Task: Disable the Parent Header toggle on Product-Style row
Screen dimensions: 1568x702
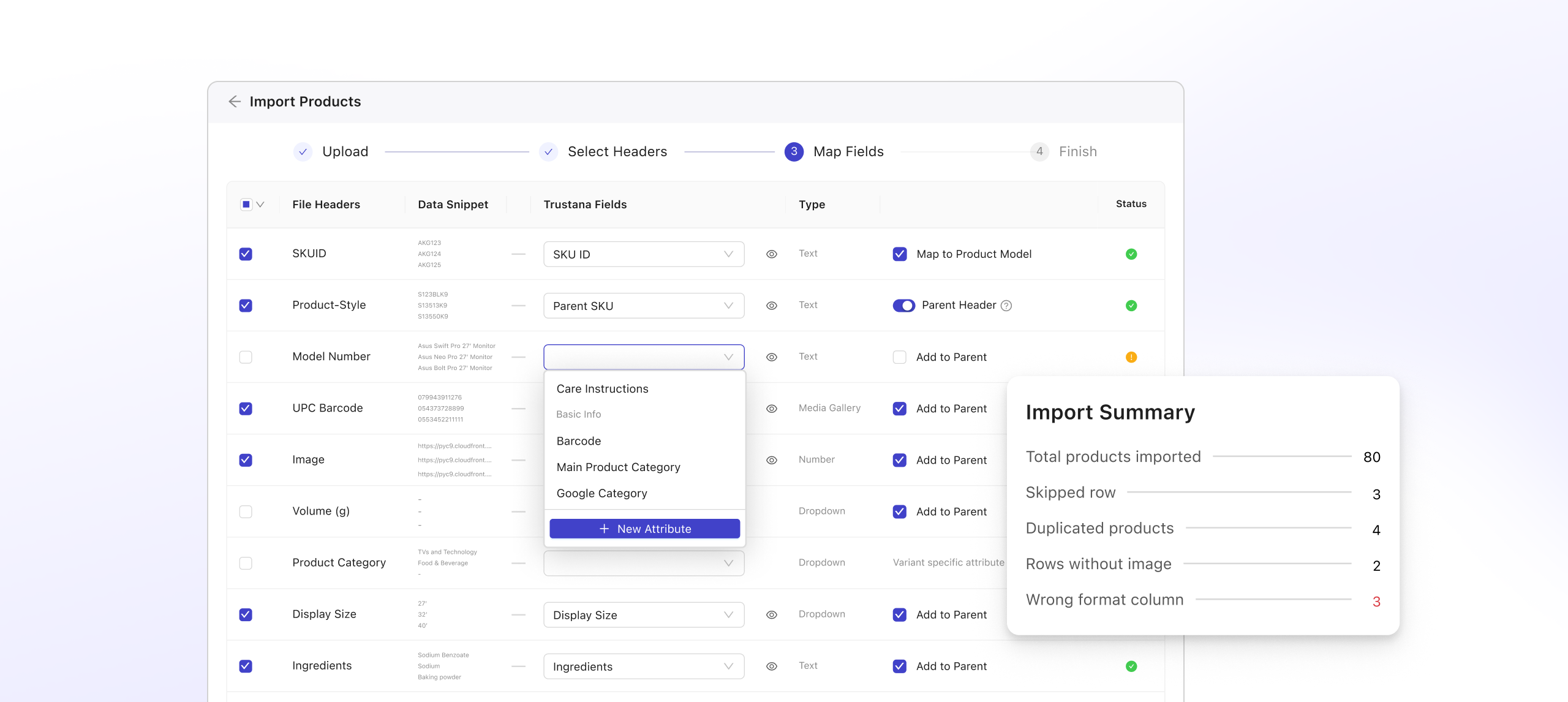Action: (x=904, y=305)
